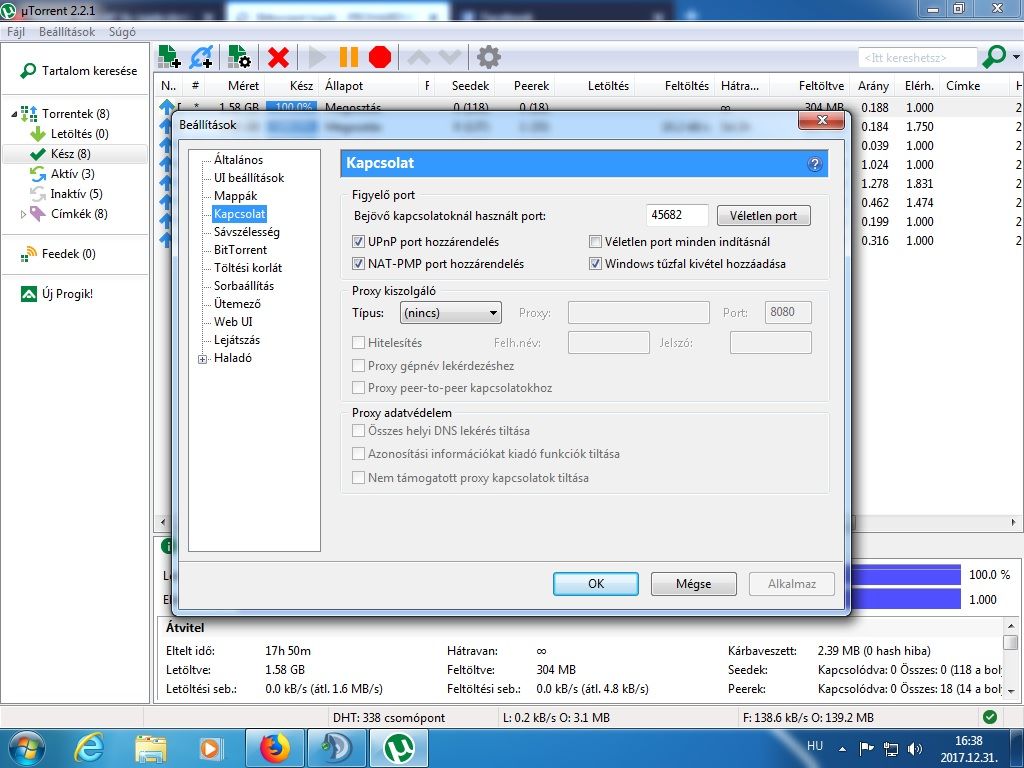Open the Fájl menu

(16, 31)
